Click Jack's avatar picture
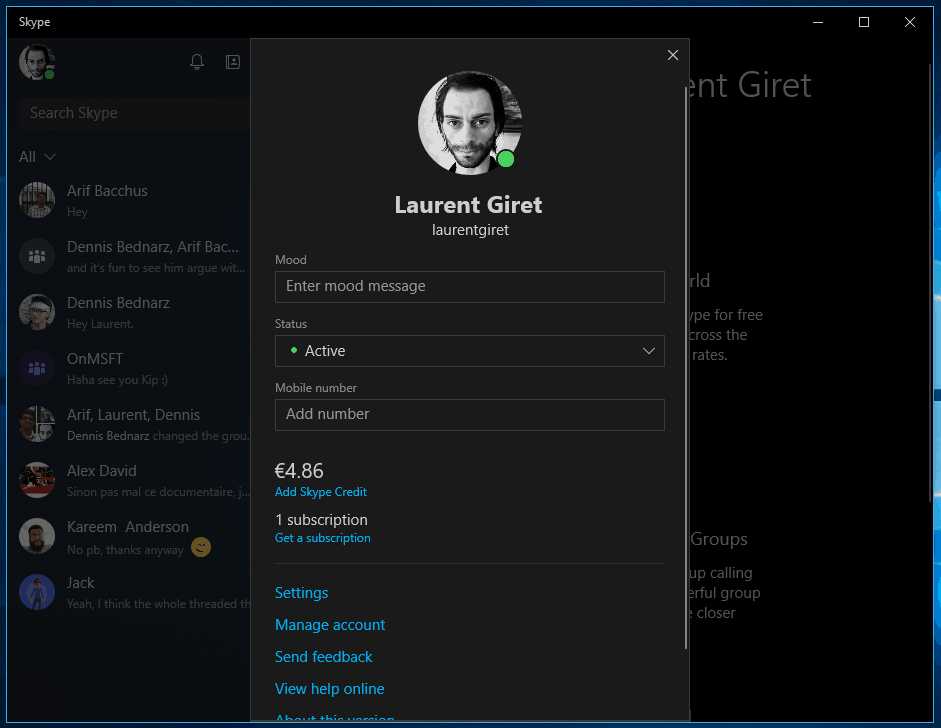941x728 pixels. (x=37, y=592)
